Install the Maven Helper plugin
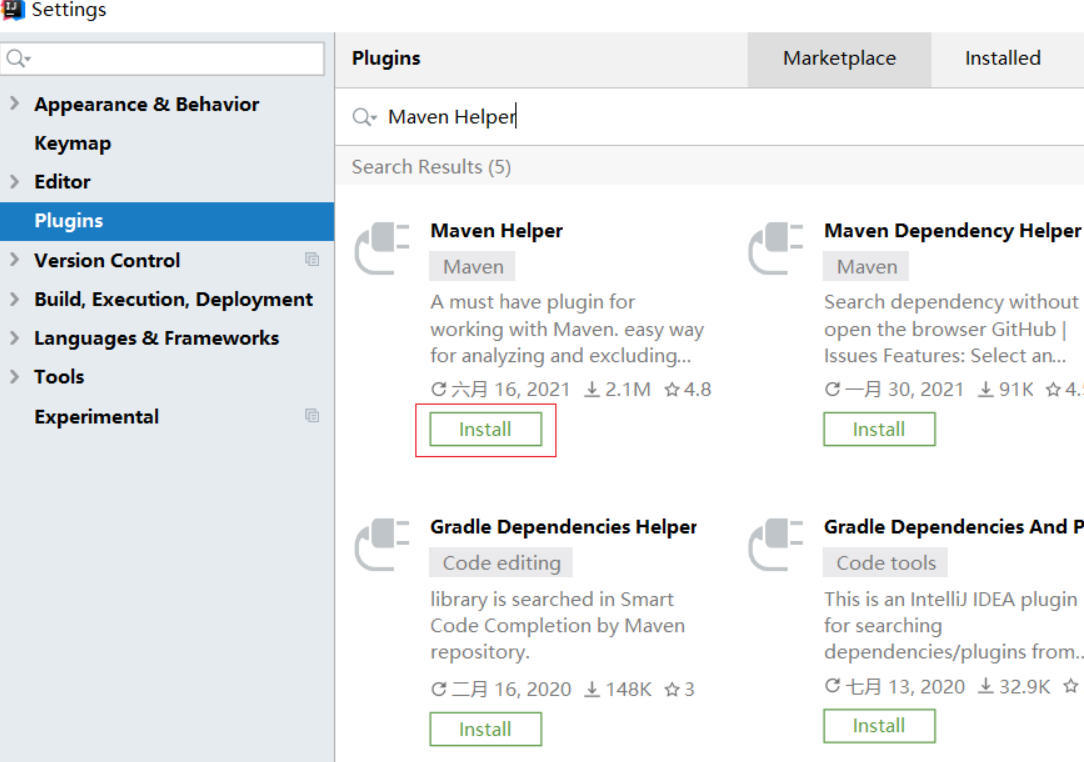1084x762 pixels. tap(485, 429)
